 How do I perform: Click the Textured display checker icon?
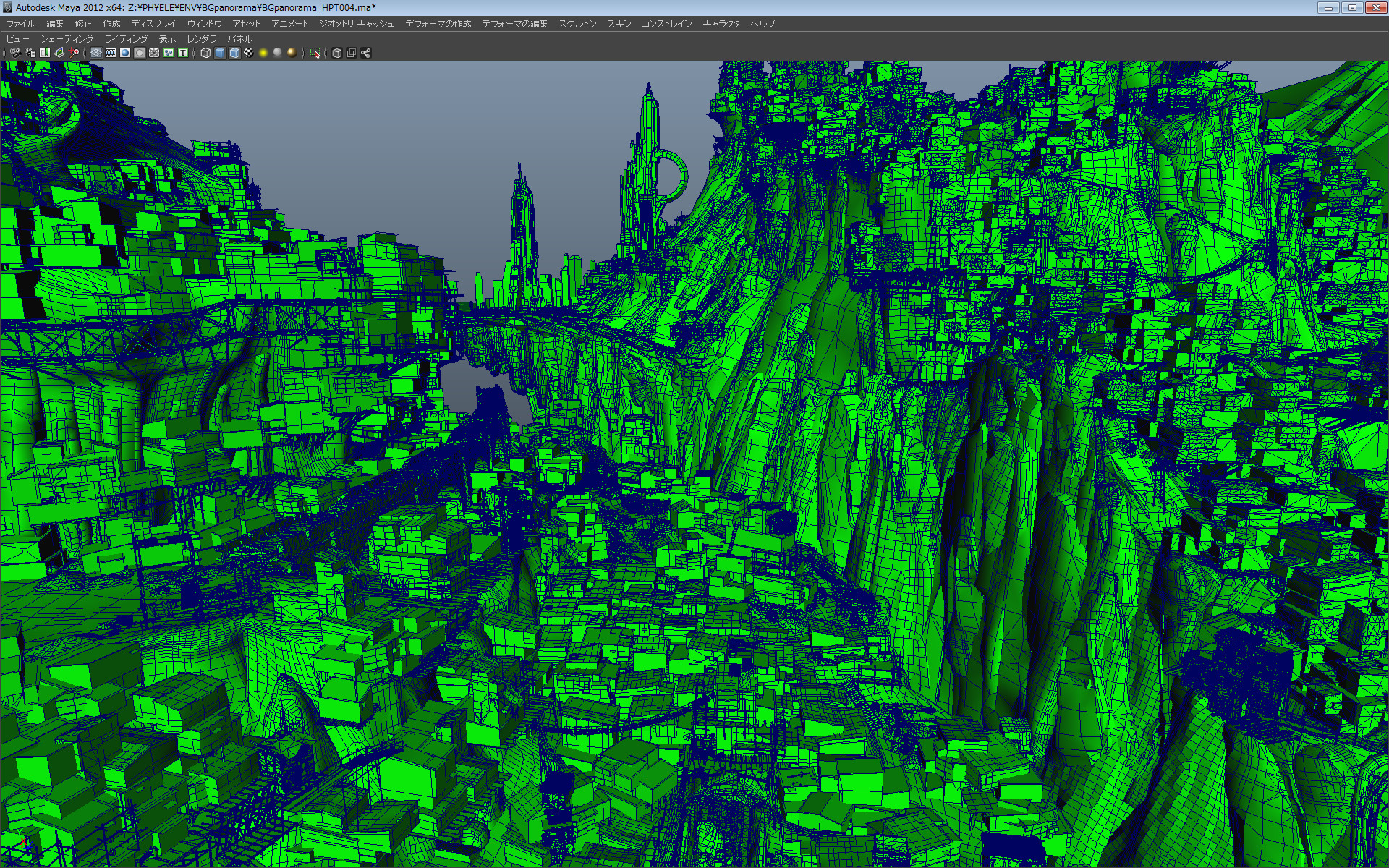249,53
